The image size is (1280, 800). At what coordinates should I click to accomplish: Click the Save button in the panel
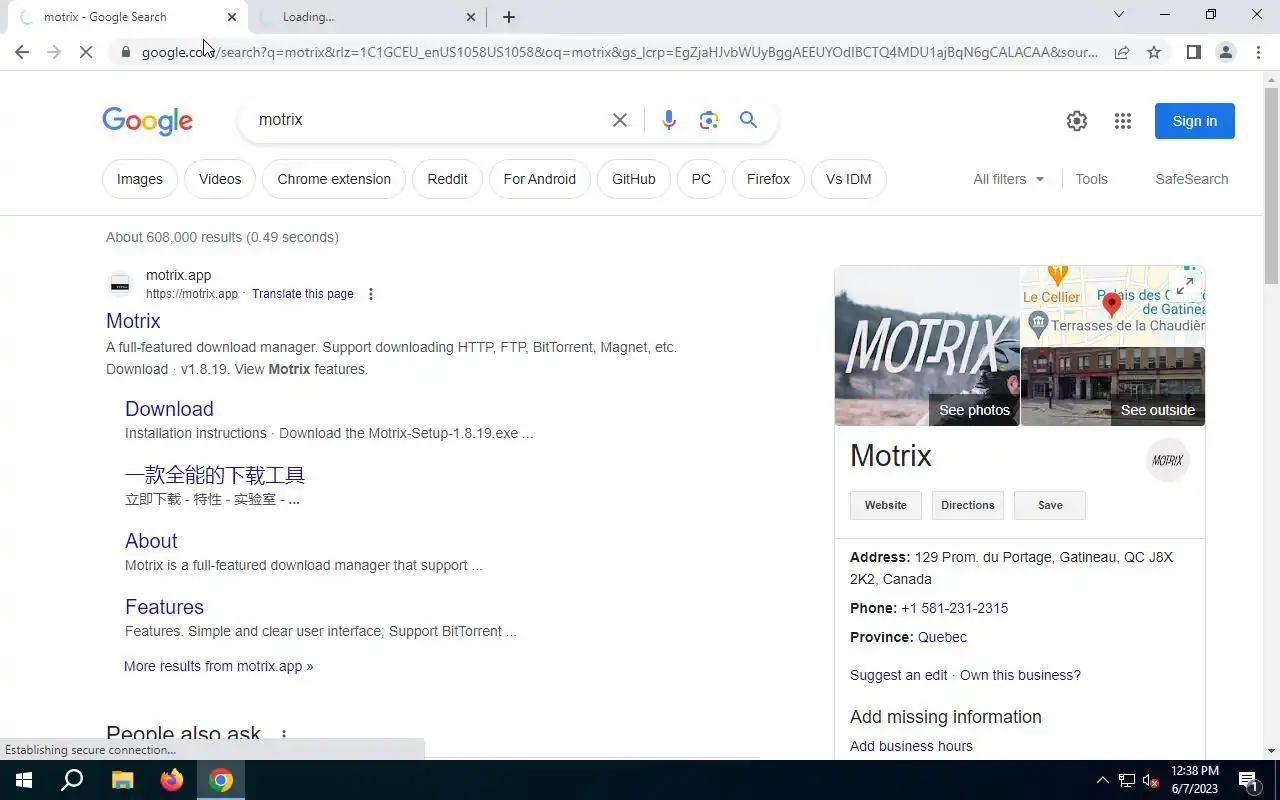[1050, 505]
